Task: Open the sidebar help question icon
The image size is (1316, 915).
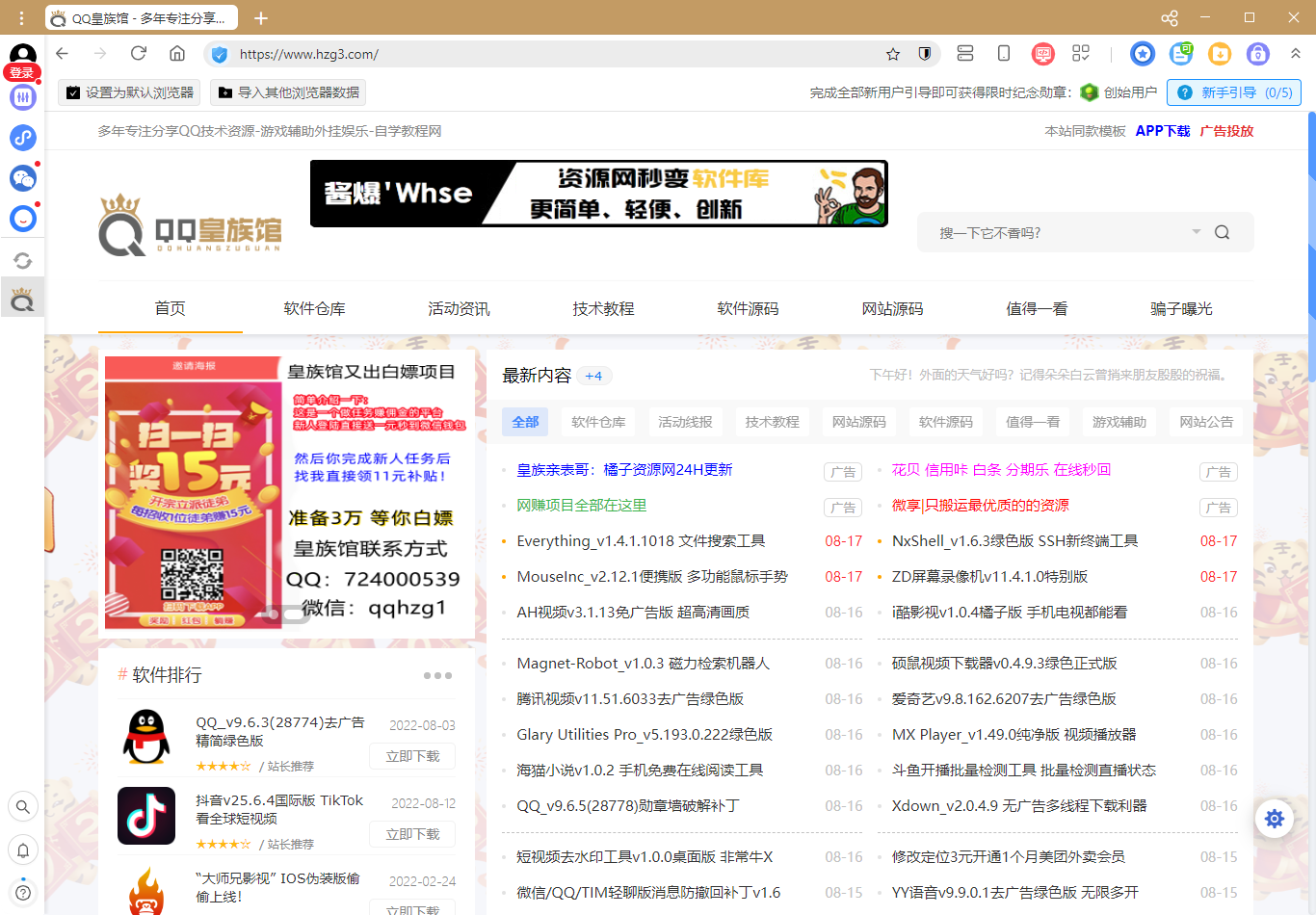Action: (x=23, y=893)
